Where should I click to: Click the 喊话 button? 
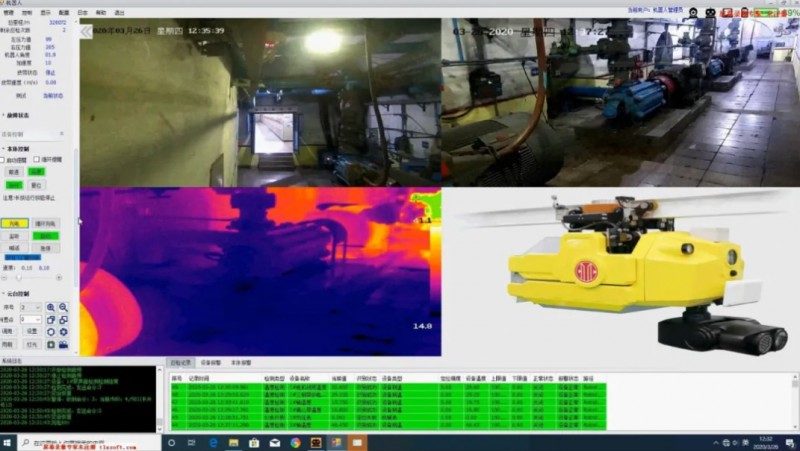point(15,248)
